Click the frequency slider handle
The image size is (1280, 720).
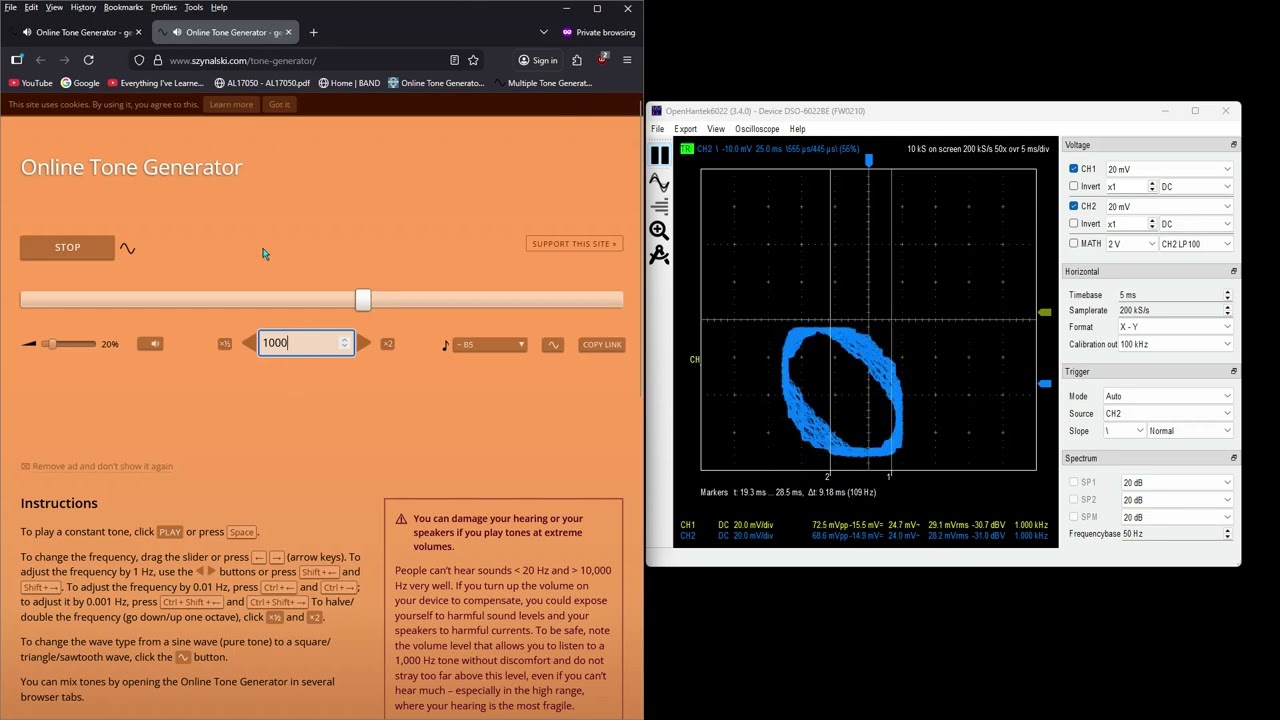[x=363, y=300]
